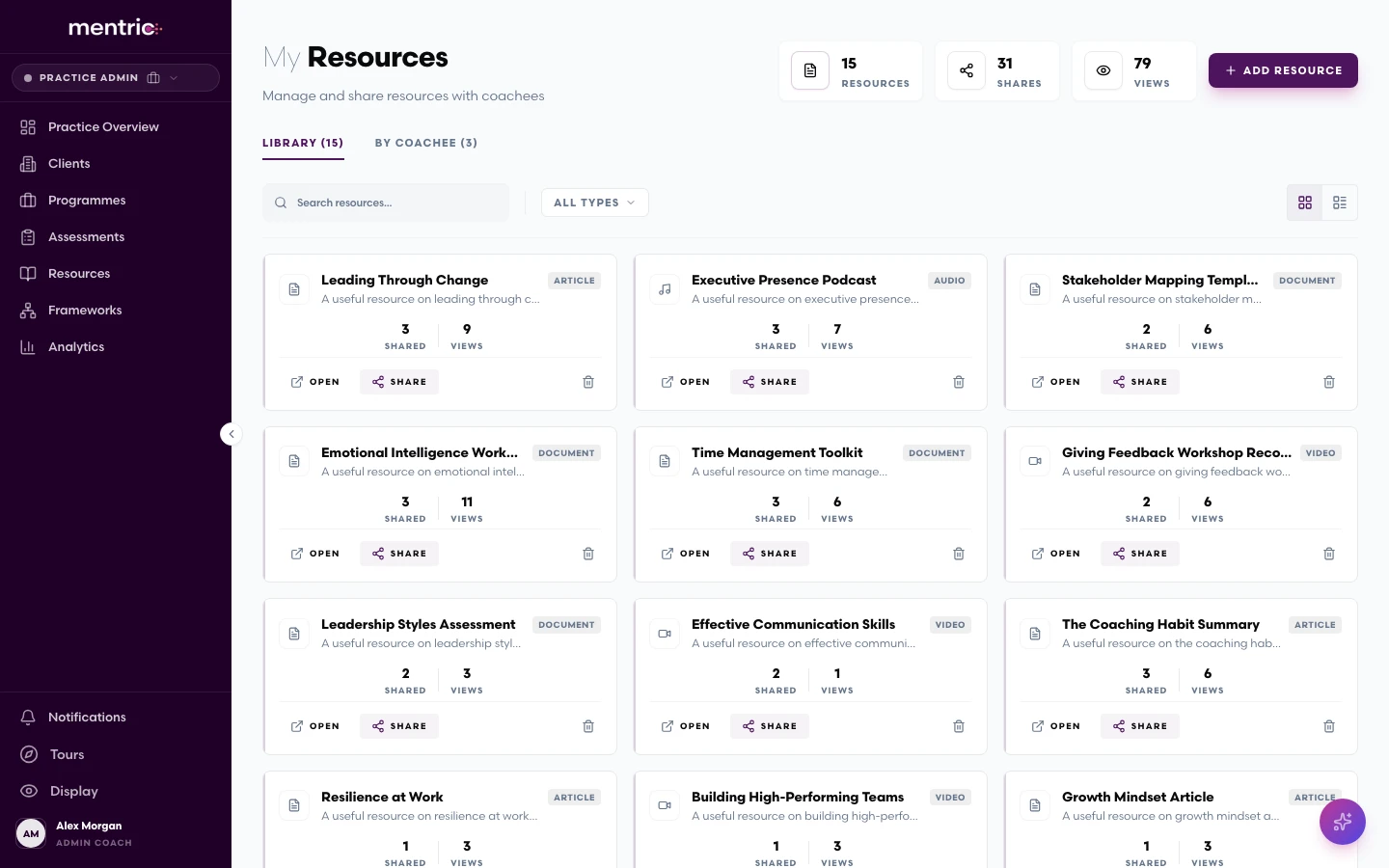Share the Leading Through Change article
The height and width of the screenshot is (868, 1389).
point(399,382)
